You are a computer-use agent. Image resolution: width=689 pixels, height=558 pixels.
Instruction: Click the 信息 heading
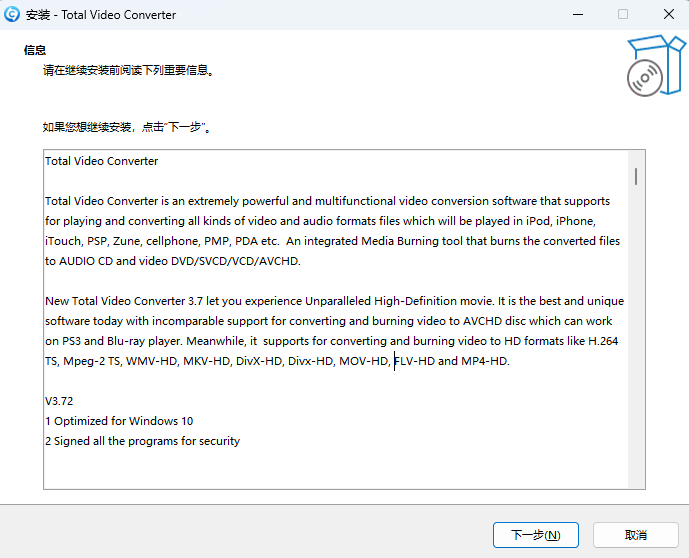35,50
